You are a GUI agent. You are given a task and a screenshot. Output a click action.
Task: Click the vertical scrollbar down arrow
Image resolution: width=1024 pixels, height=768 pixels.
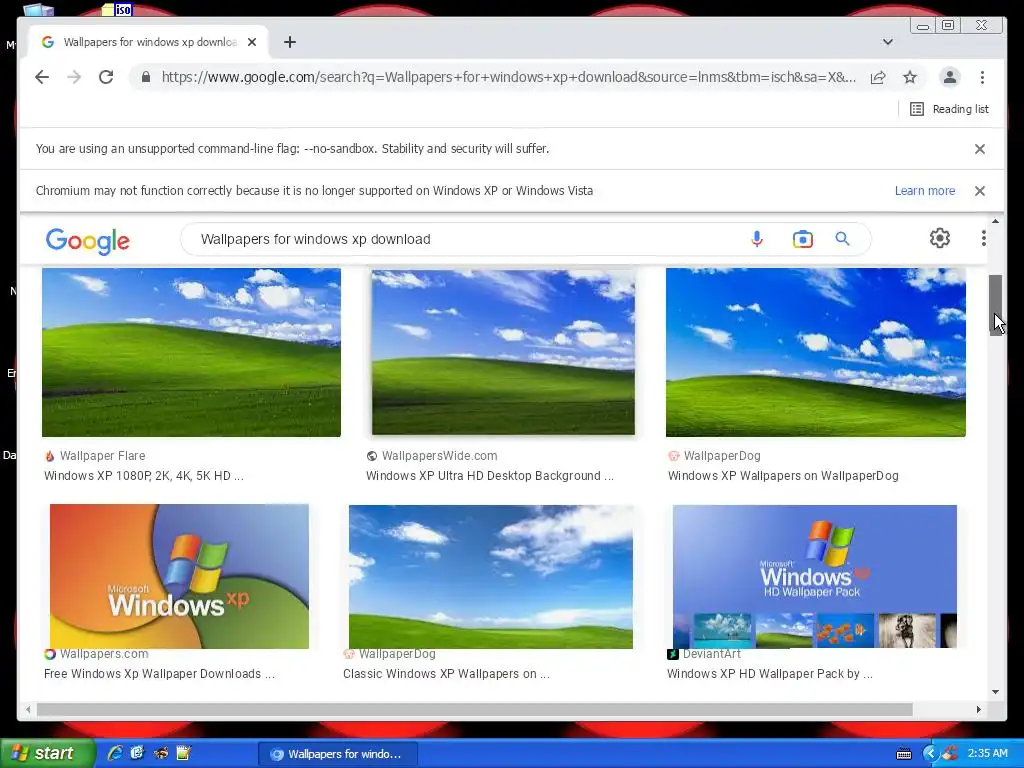pos(995,692)
